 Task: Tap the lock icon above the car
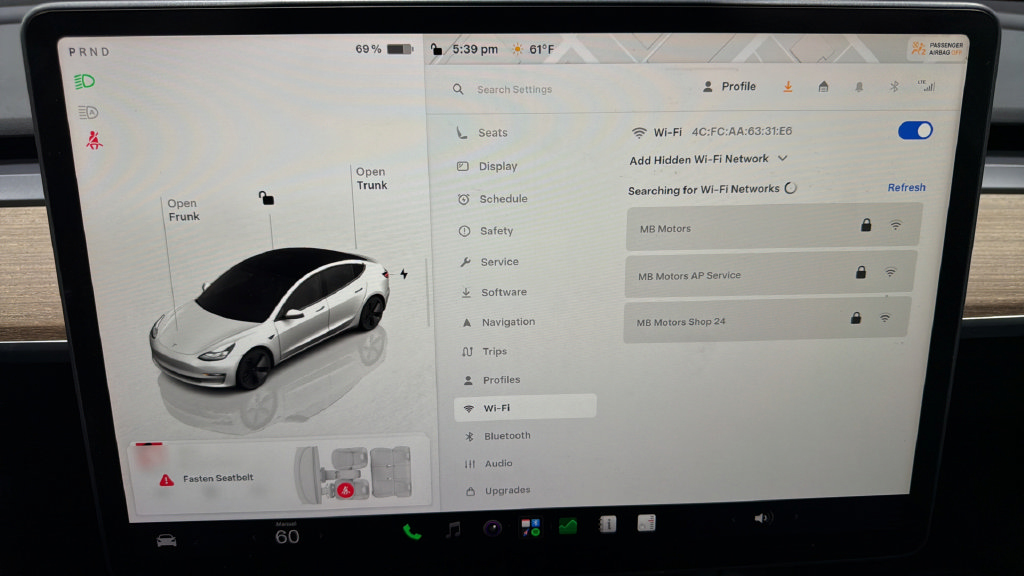click(x=266, y=197)
